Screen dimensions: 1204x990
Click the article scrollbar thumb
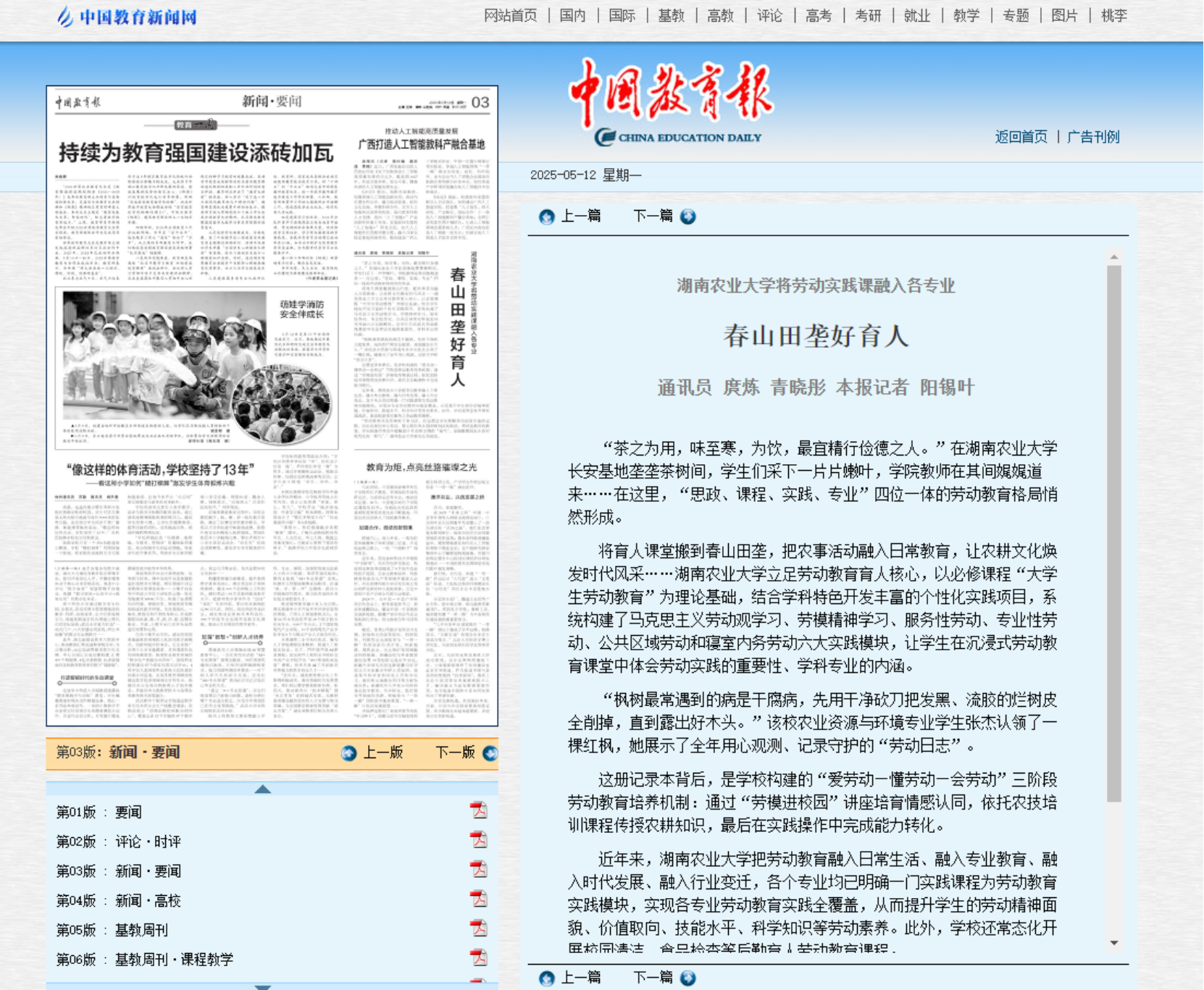pos(1114,532)
